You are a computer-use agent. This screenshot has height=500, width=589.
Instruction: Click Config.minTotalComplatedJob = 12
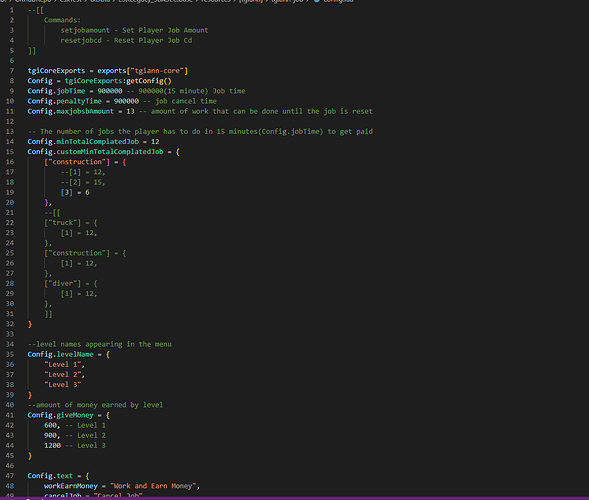click(x=93, y=142)
